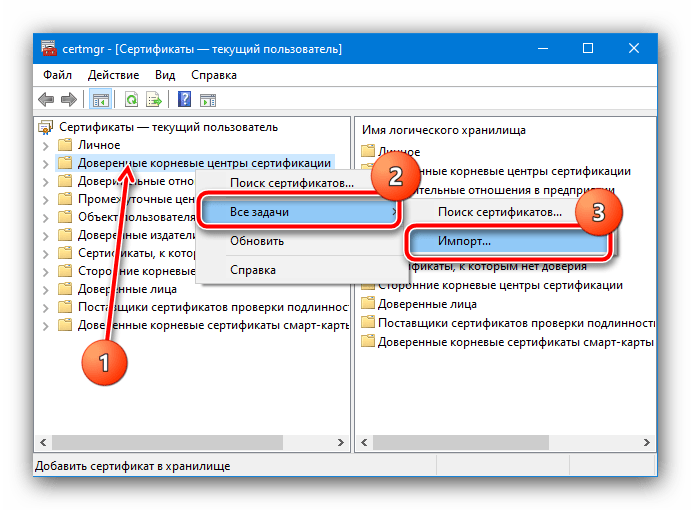
Task: Minimize the certmgr window
Action: pyautogui.click(x=543, y=48)
